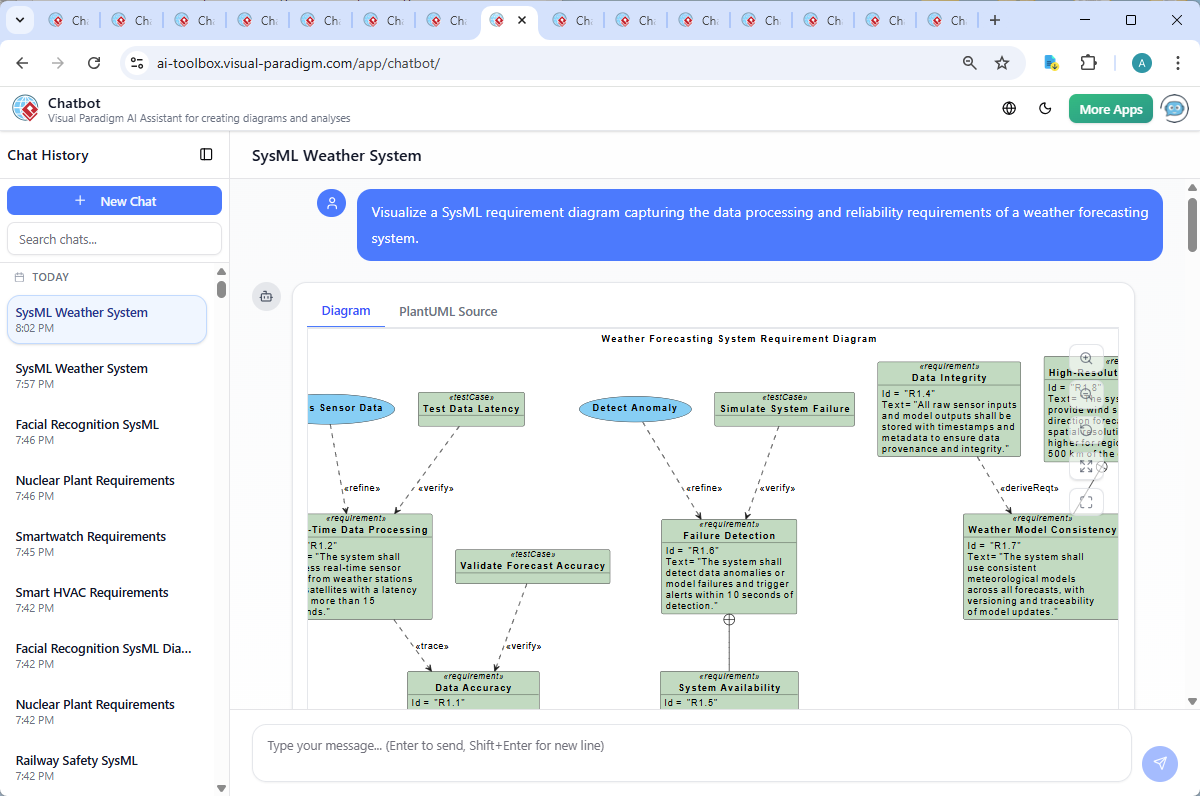Click the Search chats input field

114,239
